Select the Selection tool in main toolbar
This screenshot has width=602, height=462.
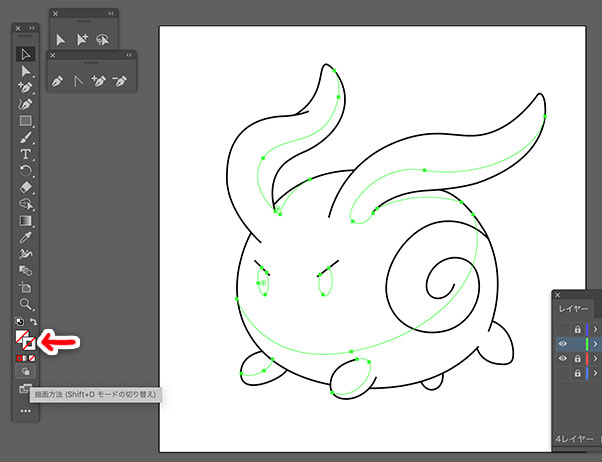(26, 55)
